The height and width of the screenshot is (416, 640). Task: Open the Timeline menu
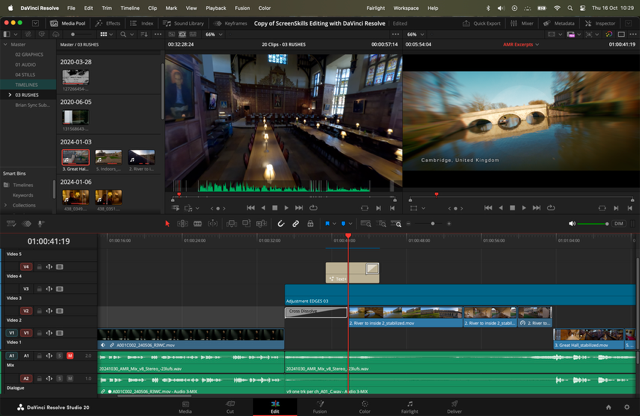[130, 8]
